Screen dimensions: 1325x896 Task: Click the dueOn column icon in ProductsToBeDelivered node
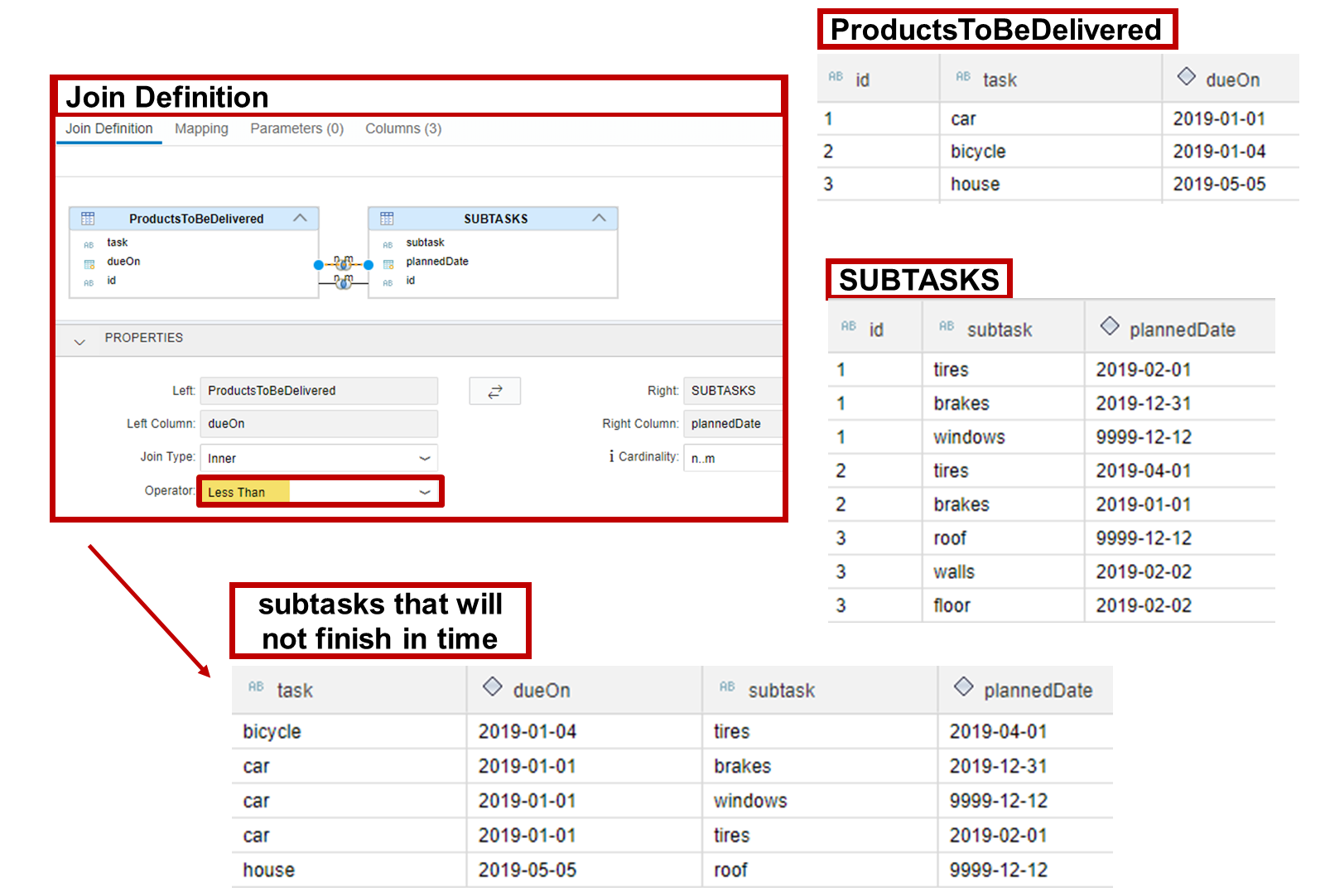click(89, 264)
